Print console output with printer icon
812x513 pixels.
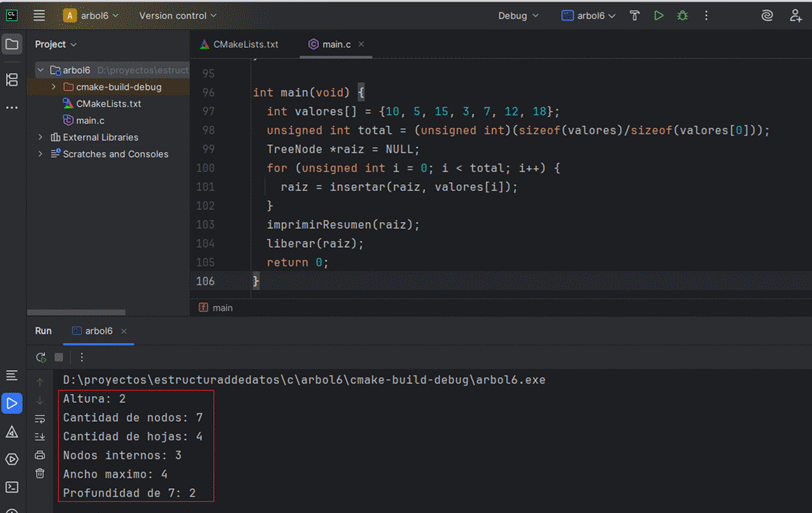point(40,455)
